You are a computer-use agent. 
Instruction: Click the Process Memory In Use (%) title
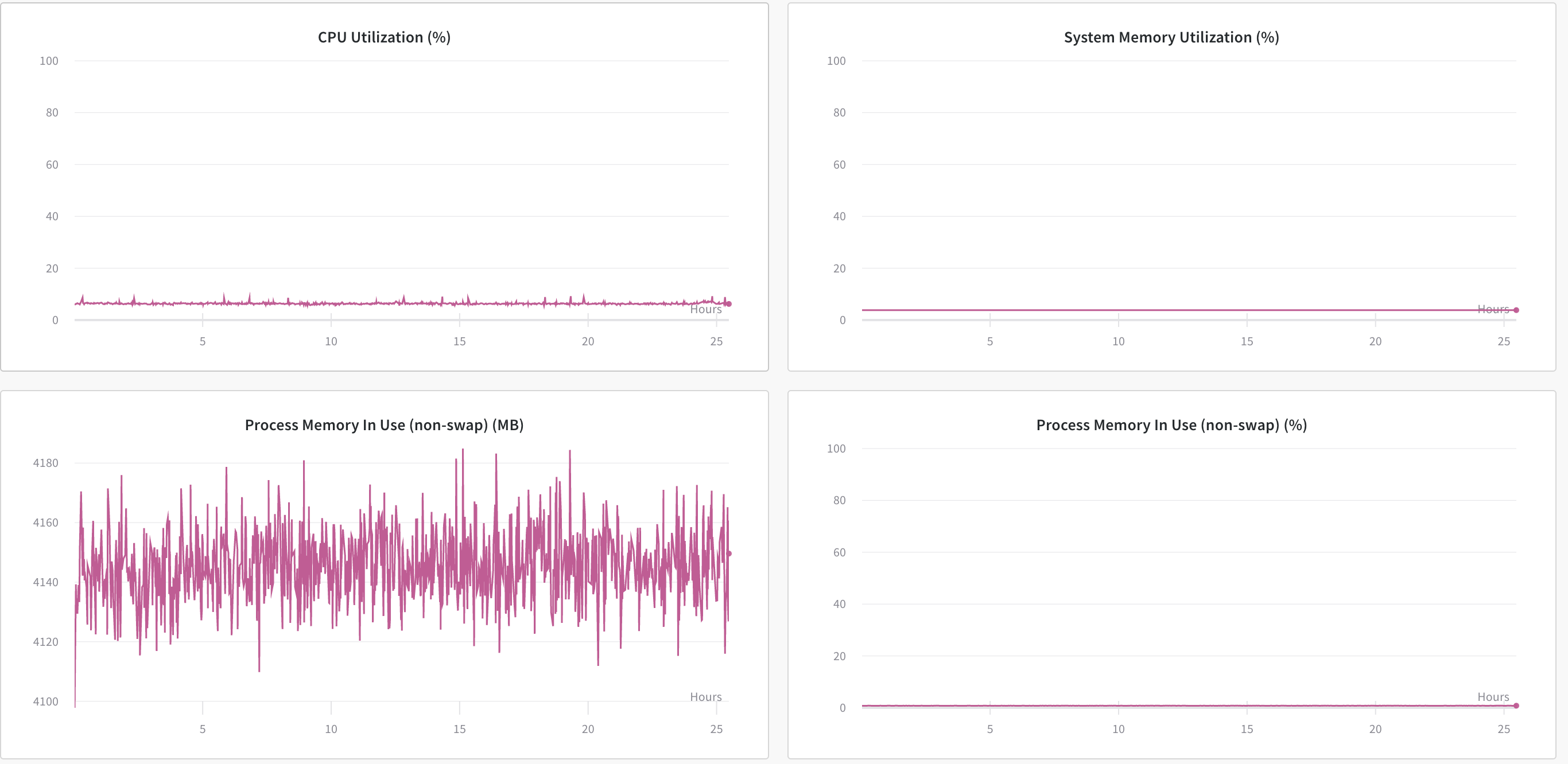point(1171,425)
